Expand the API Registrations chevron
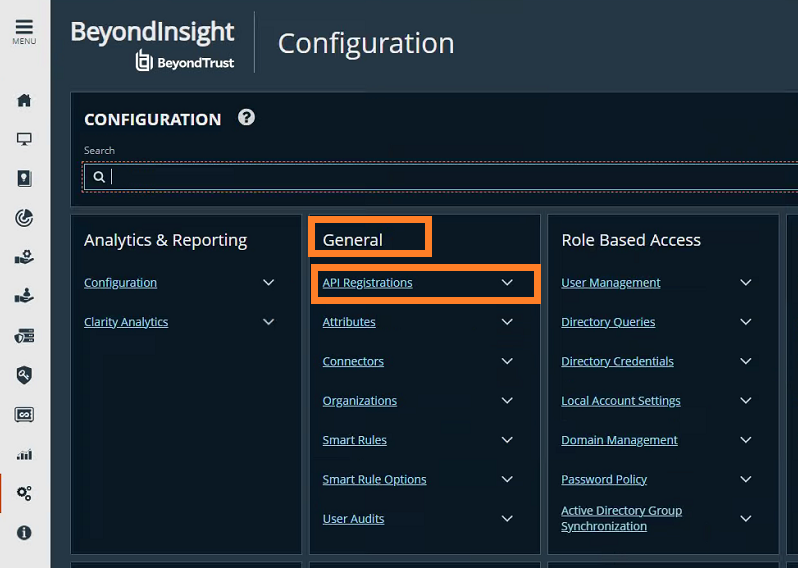The width and height of the screenshot is (798, 568). coord(507,282)
